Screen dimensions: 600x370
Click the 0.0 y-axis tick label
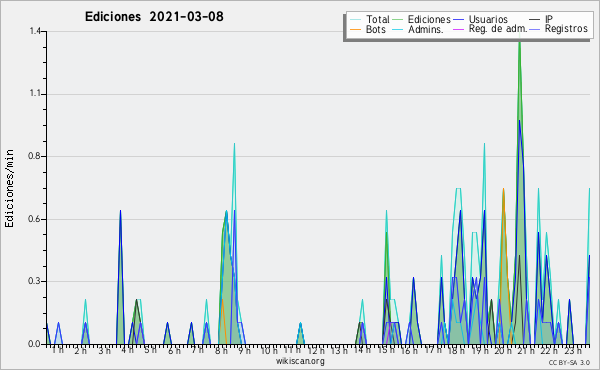35,344
